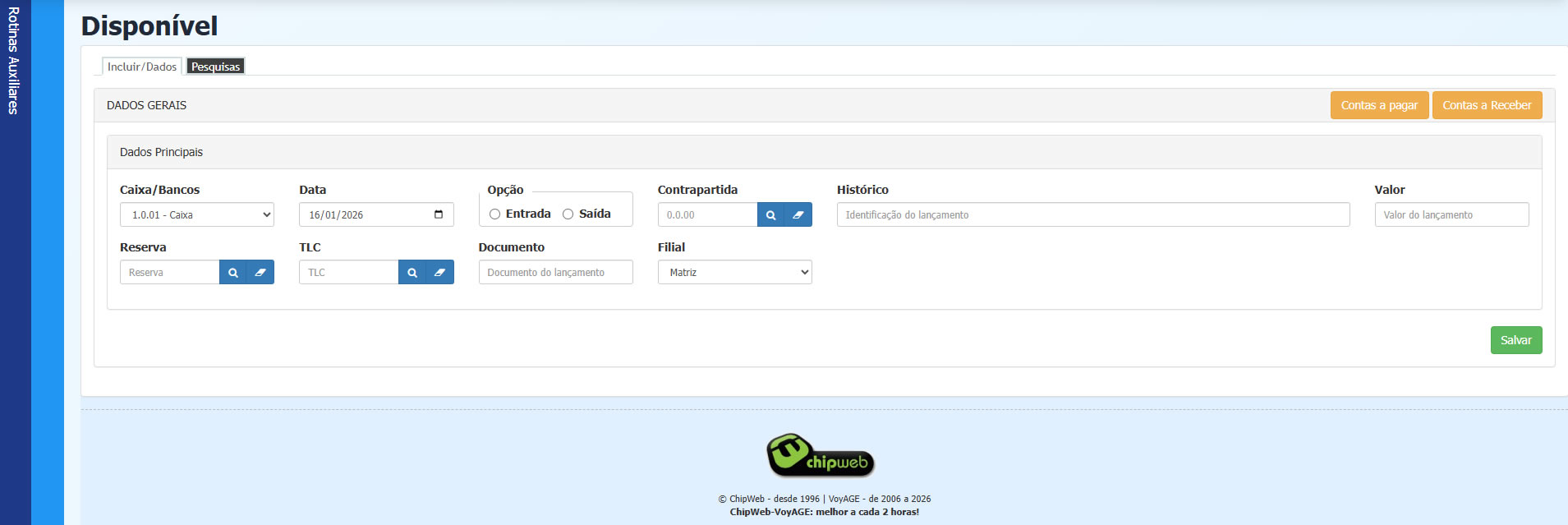Screen dimensions: 1568x525
Task: Click the TLC search magnifier icon
Action: click(412, 273)
